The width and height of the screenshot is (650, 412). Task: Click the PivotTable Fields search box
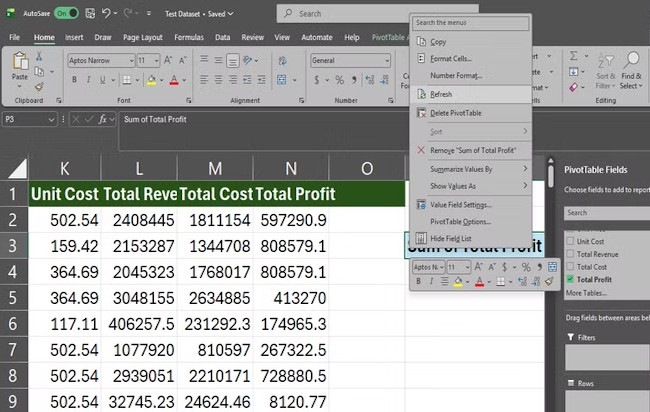pos(606,213)
